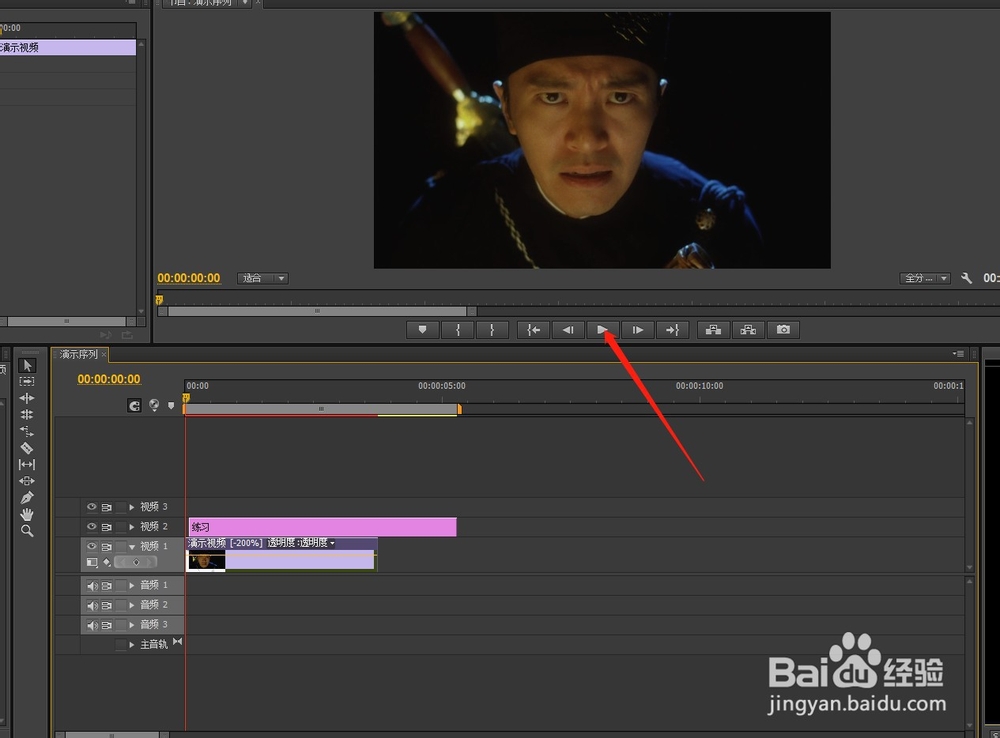Select the Slip tool
1000x738 pixels.
pos(27,464)
